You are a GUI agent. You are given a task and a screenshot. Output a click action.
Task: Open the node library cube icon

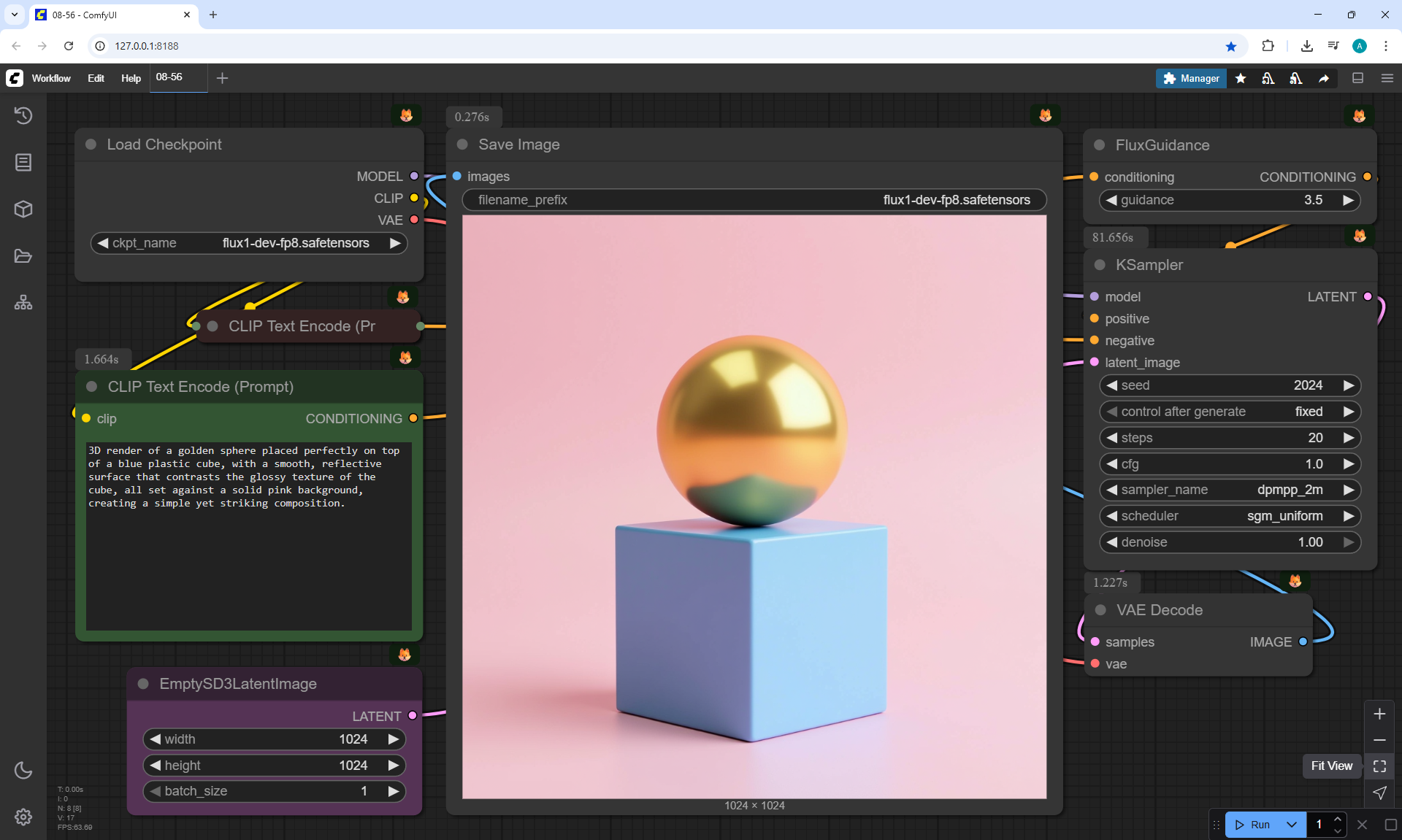coord(23,209)
